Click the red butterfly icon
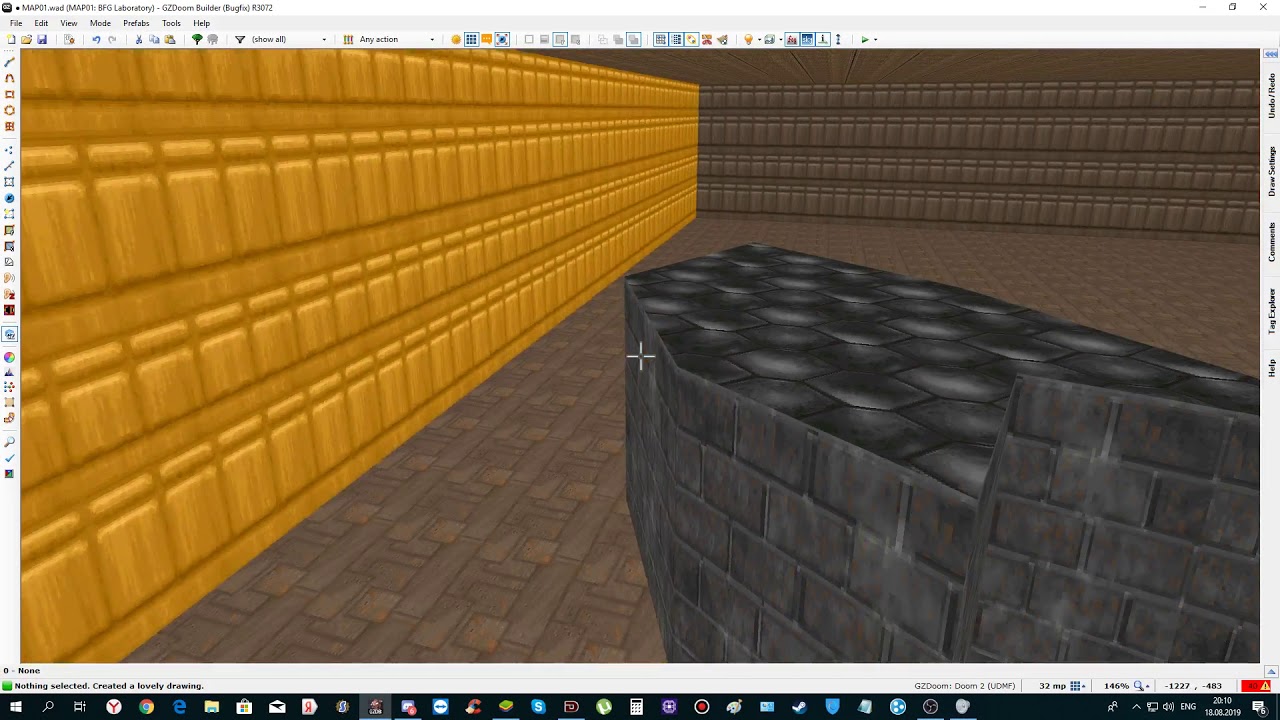Image resolution: width=1280 pixels, height=720 pixels. (707, 39)
